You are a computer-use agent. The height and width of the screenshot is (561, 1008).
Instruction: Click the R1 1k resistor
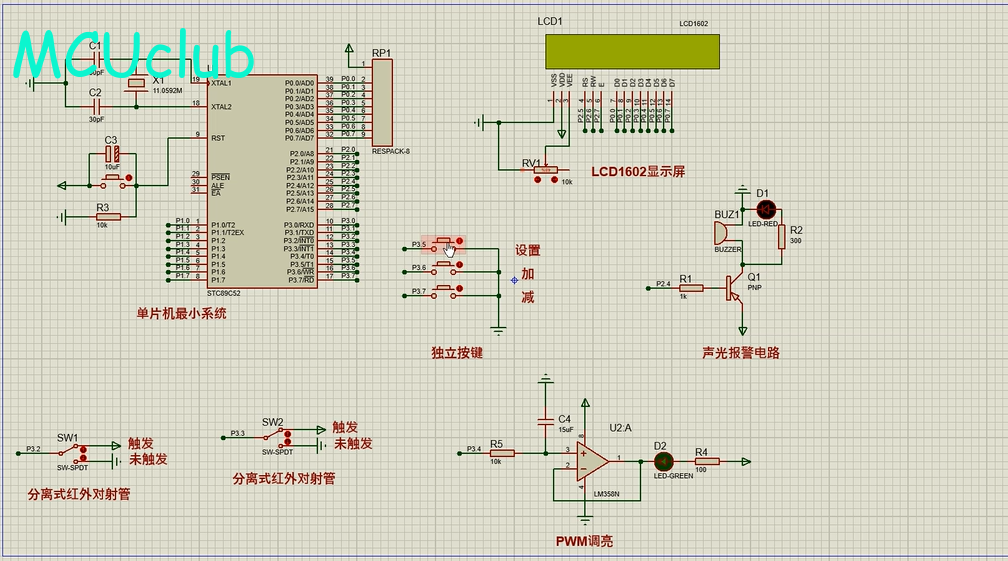pos(691,288)
